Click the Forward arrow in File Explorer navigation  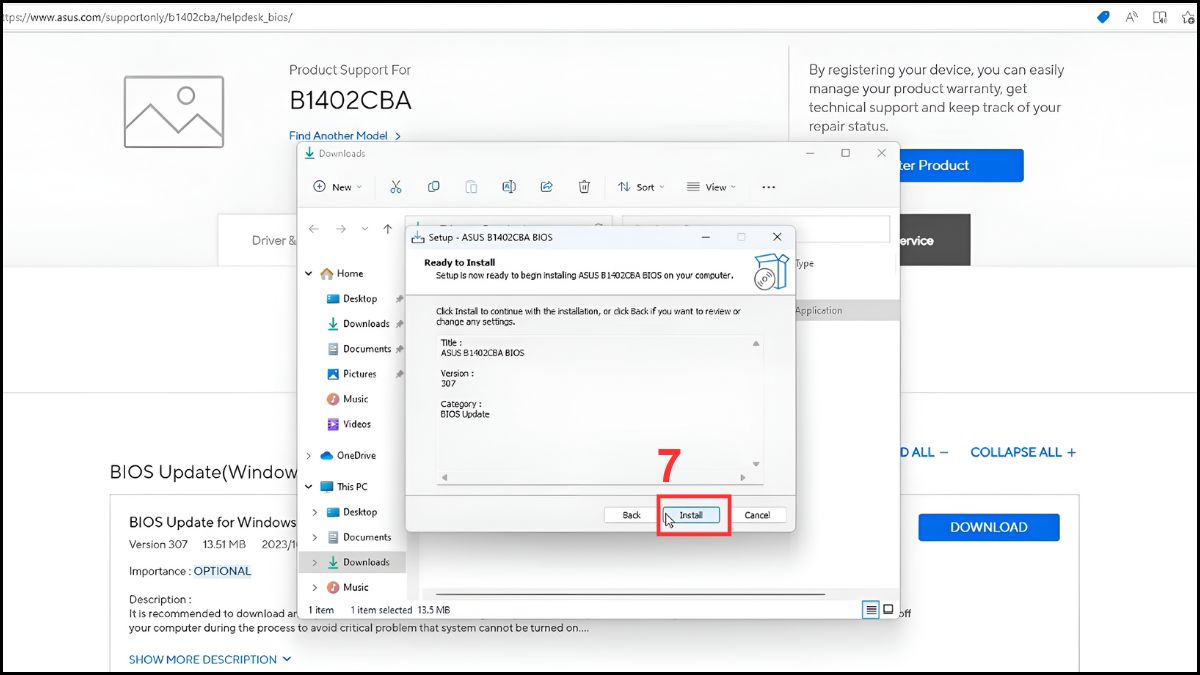(x=340, y=229)
